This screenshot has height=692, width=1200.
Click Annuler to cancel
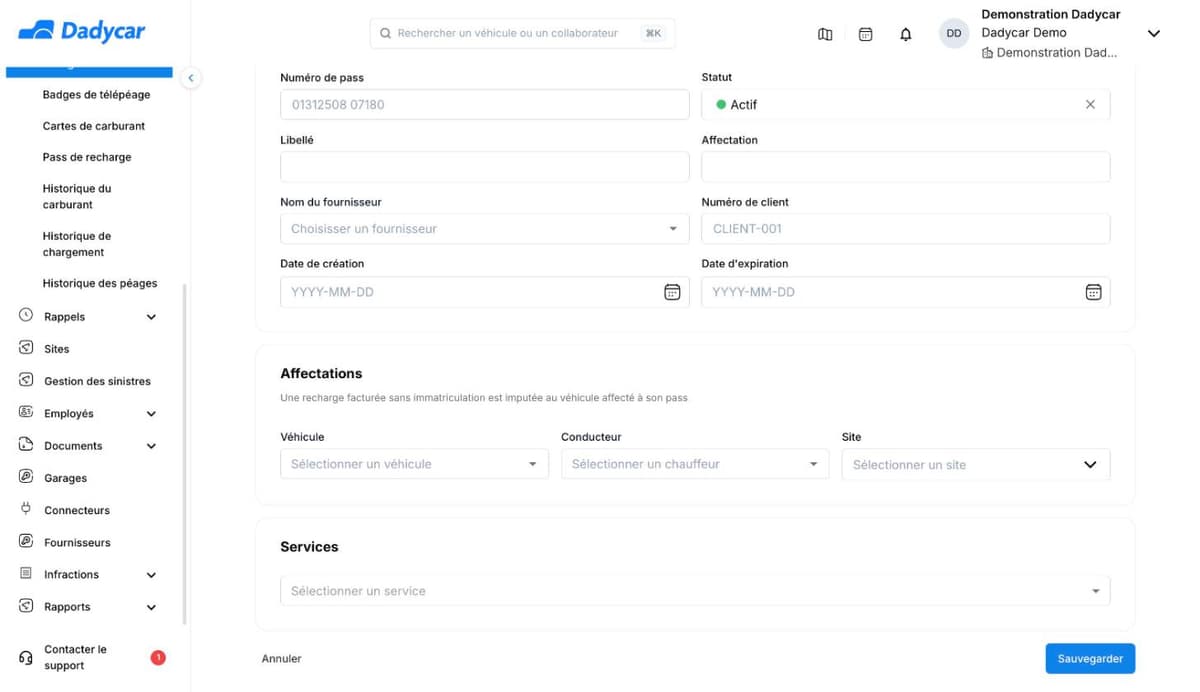pyautogui.click(x=282, y=658)
